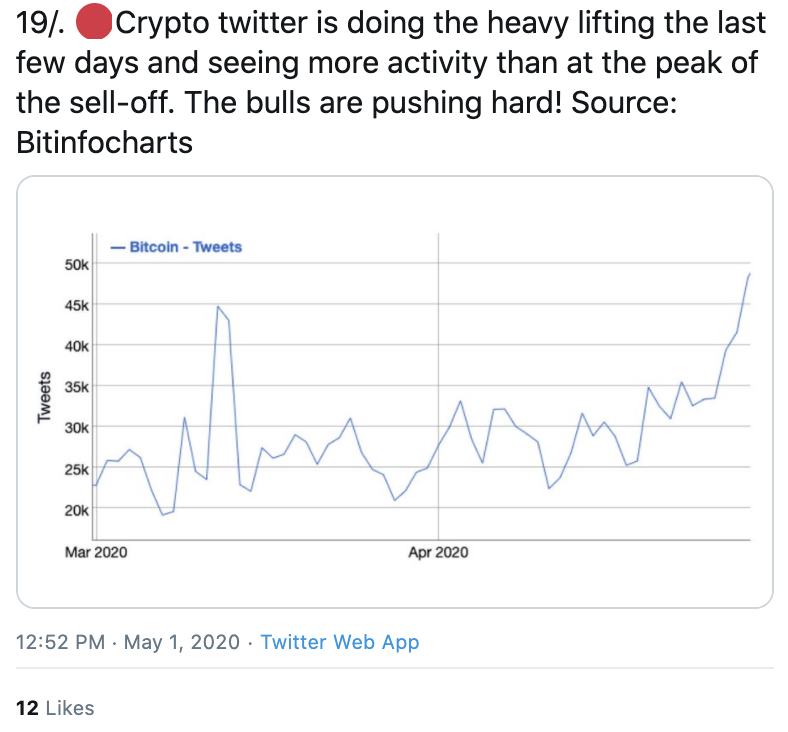Click the 20k y-axis label

[78, 509]
